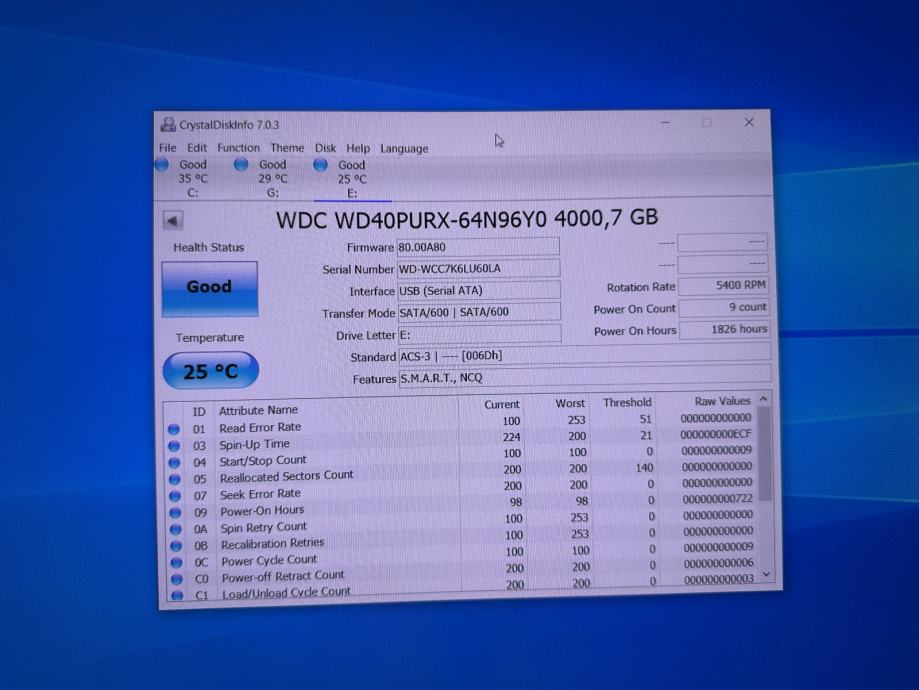The width and height of the screenshot is (919, 690).
Task: Click the previous disk arrow button
Action: 173,221
